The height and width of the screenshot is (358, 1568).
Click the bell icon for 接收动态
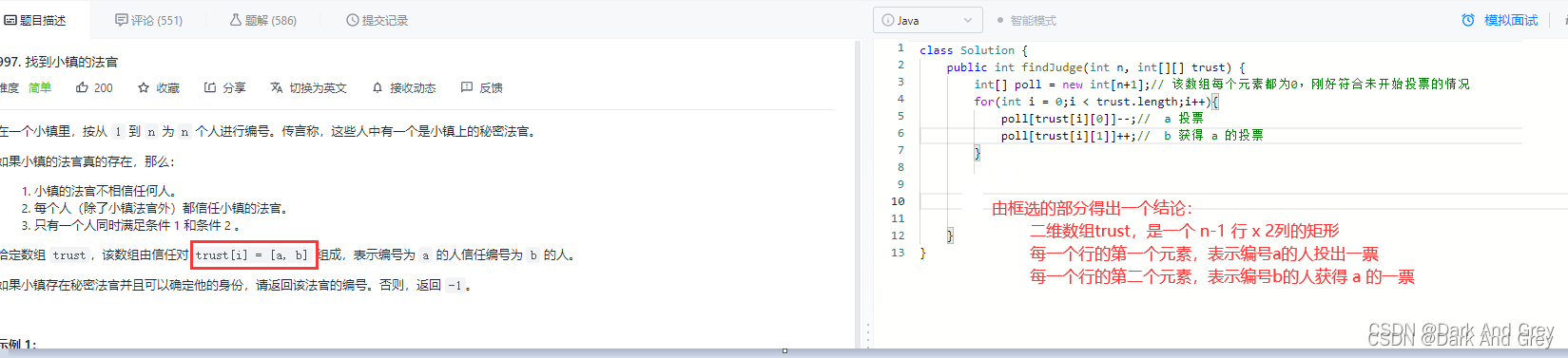(377, 87)
